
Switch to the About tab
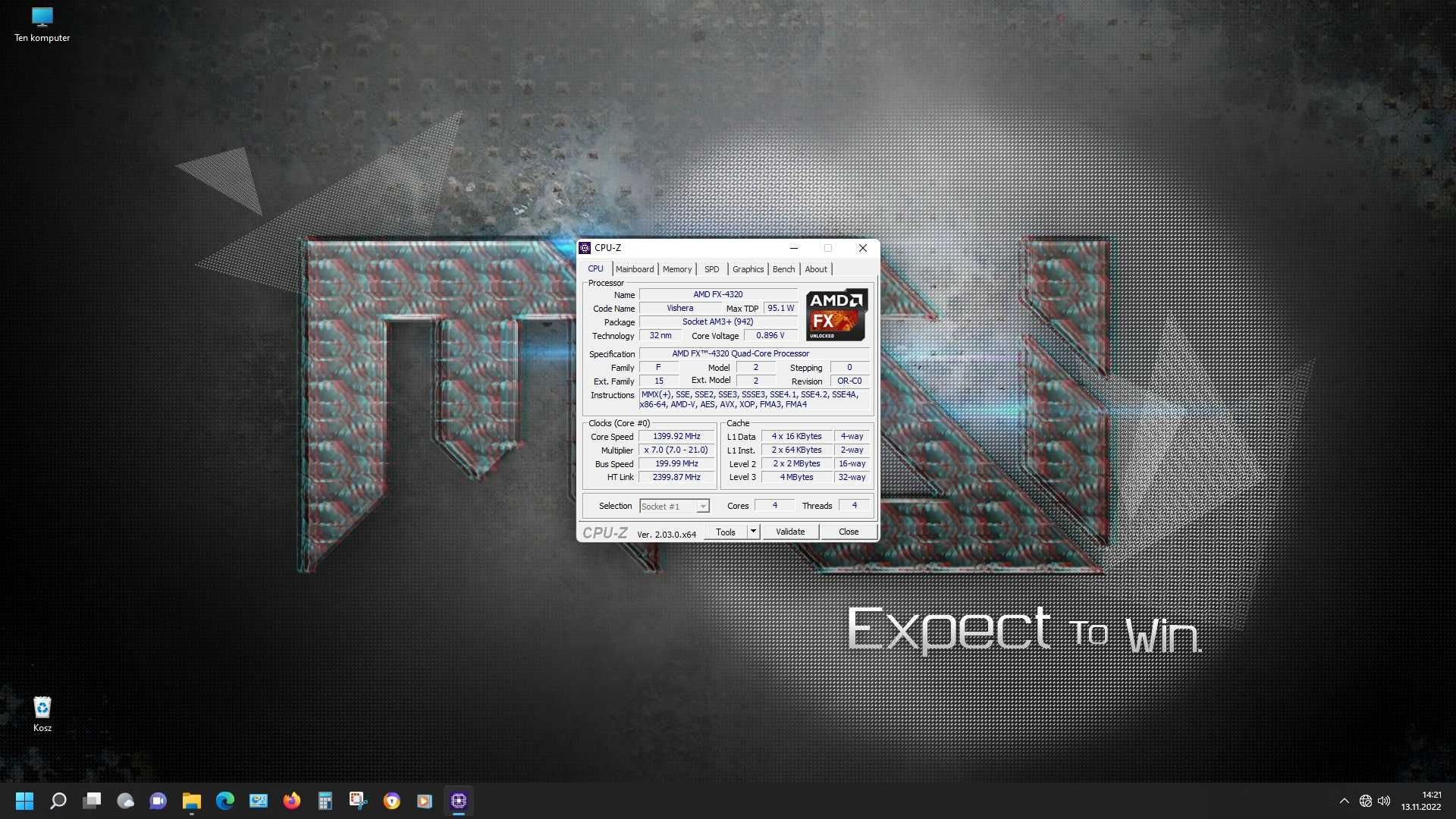[x=816, y=269]
